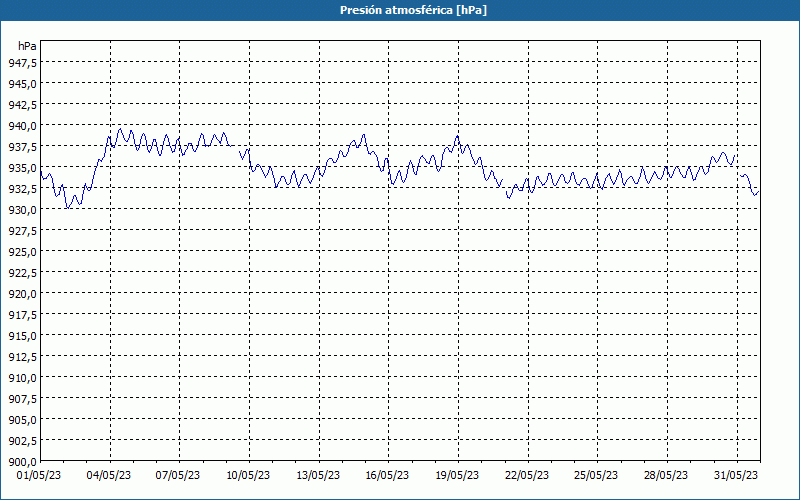
Task: Select the 902,5 y-axis label
Action: 22,441
